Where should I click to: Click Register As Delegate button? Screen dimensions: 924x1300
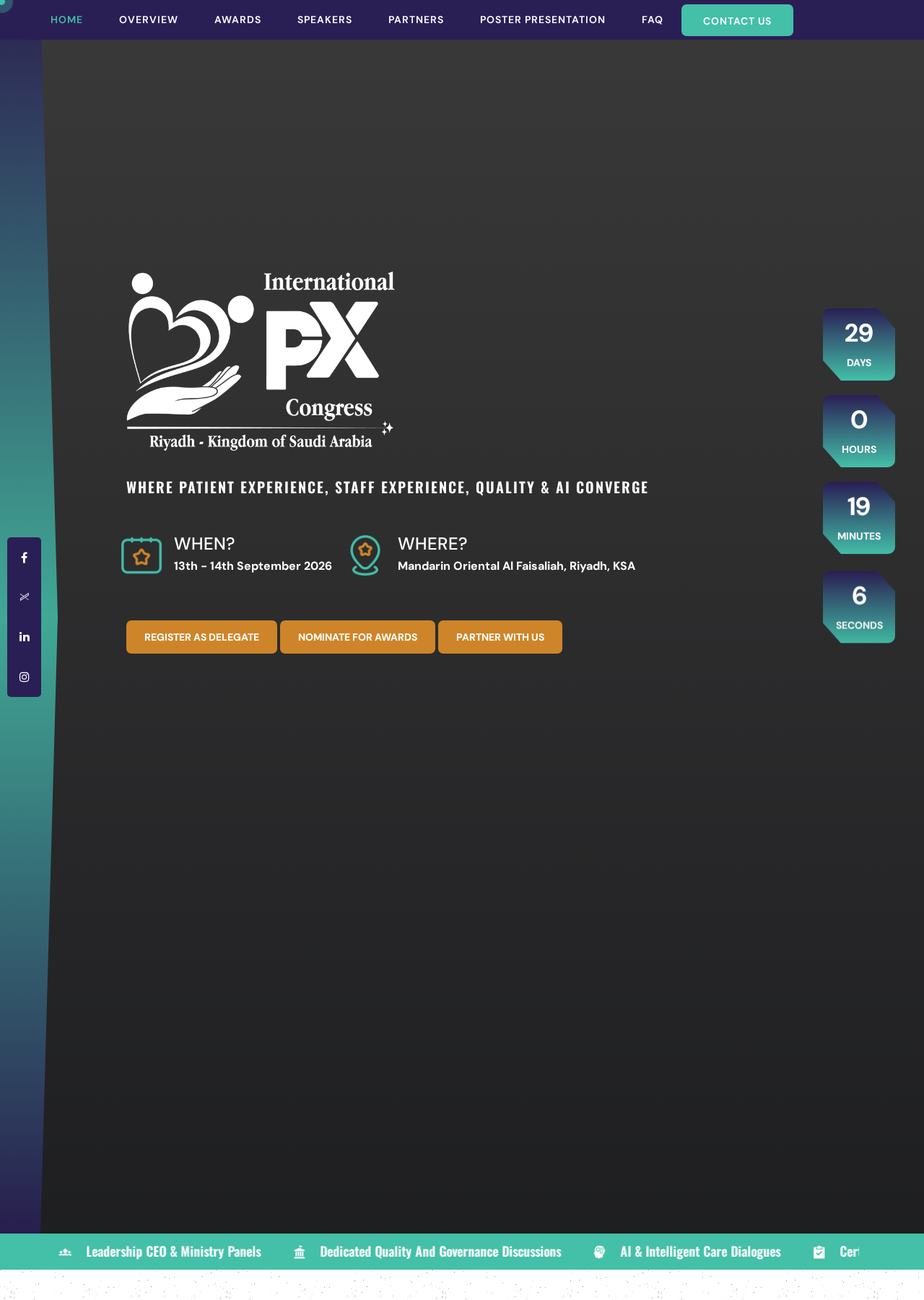(201, 637)
